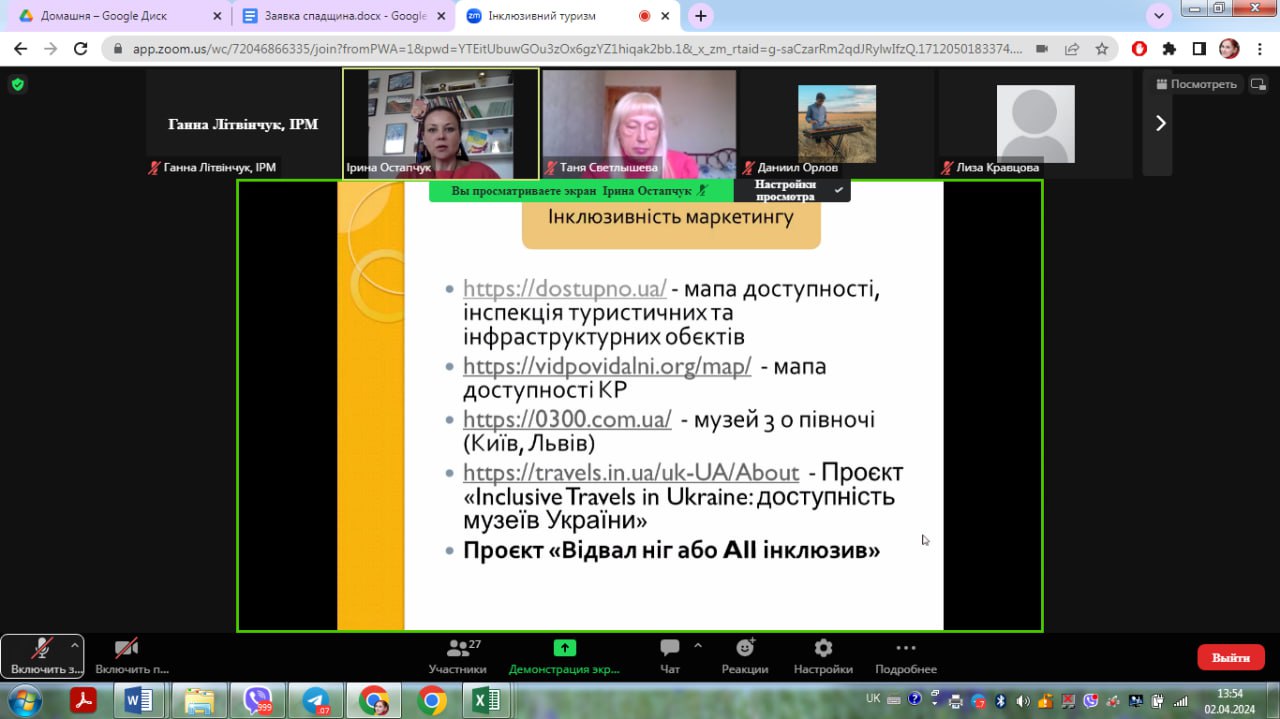Switch to the Google Docs tab
The width and height of the screenshot is (1280, 719).
333,16
